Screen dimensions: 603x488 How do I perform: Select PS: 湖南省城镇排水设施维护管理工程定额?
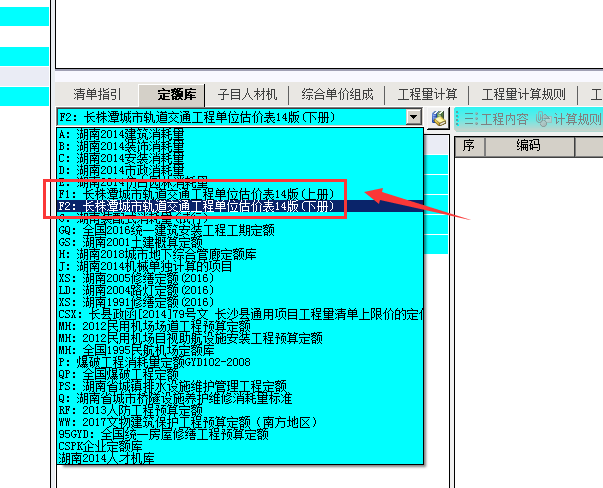[240, 386]
